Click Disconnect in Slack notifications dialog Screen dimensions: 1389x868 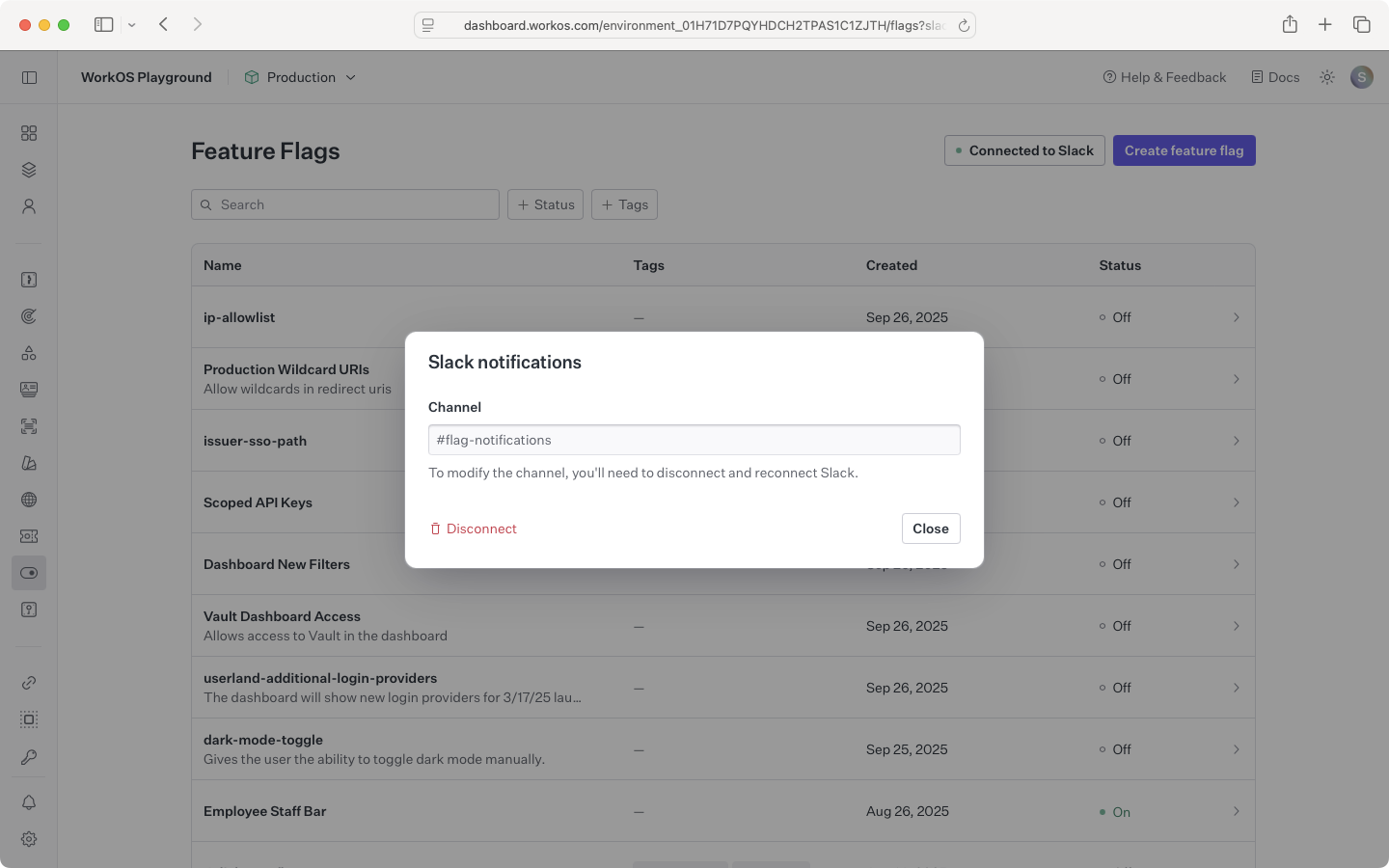pos(473,529)
